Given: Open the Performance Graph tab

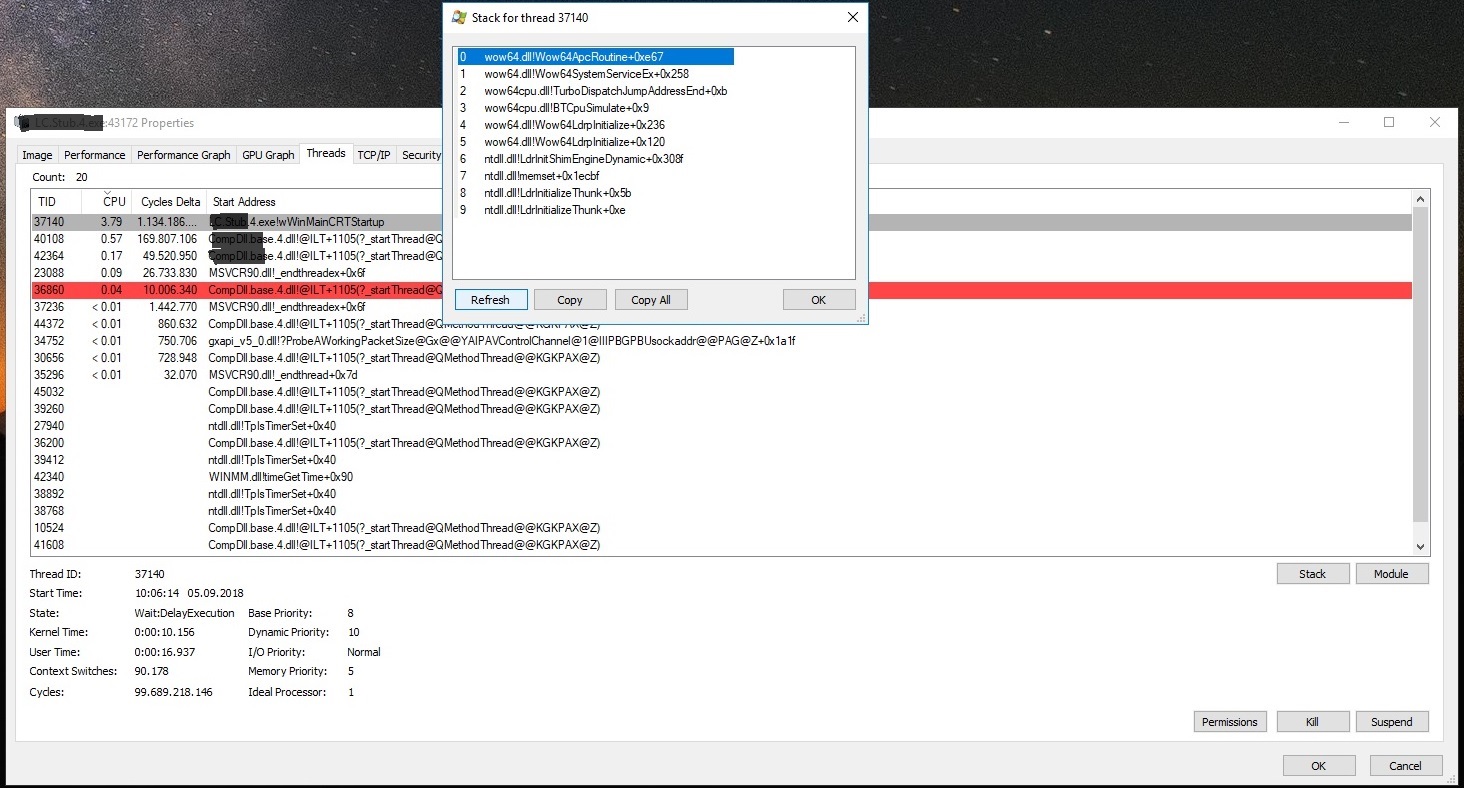Looking at the screenshot, I should 183,155.
